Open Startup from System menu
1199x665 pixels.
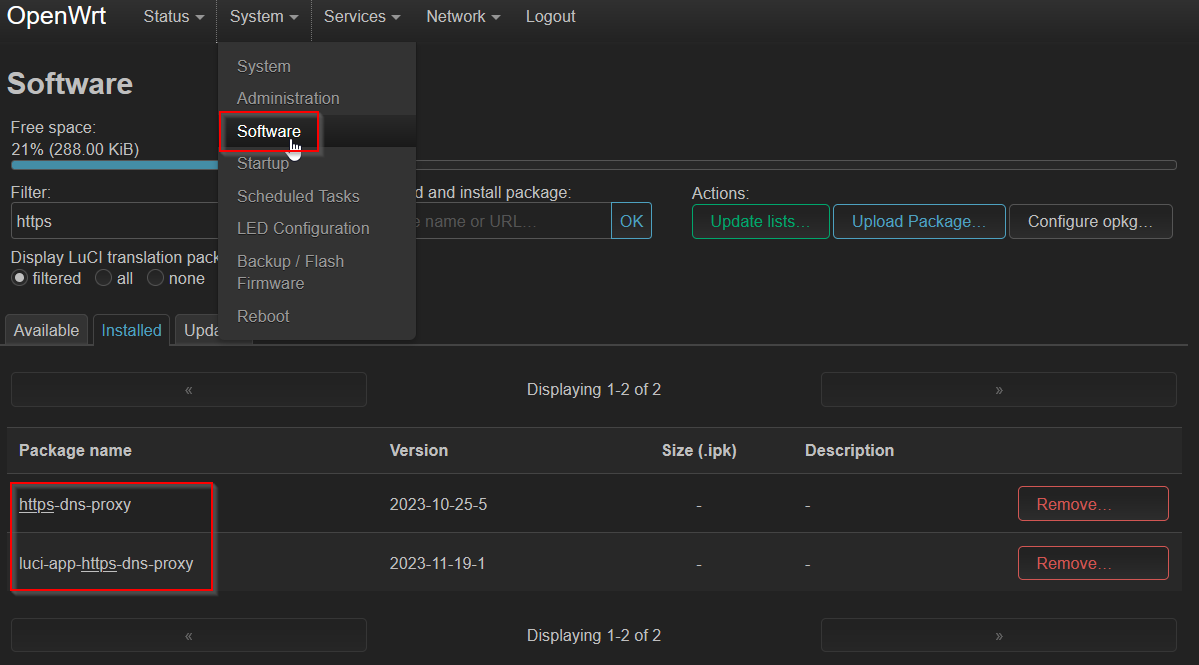263,164
